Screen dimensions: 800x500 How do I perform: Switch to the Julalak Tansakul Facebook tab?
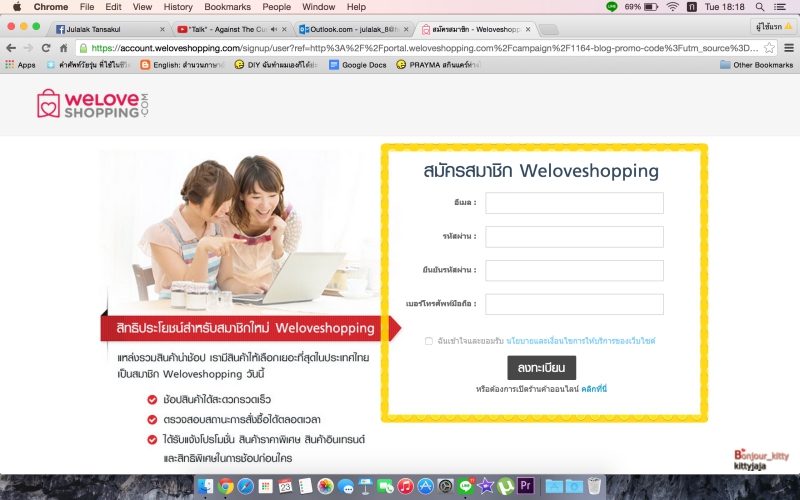(x=110, y=29)
